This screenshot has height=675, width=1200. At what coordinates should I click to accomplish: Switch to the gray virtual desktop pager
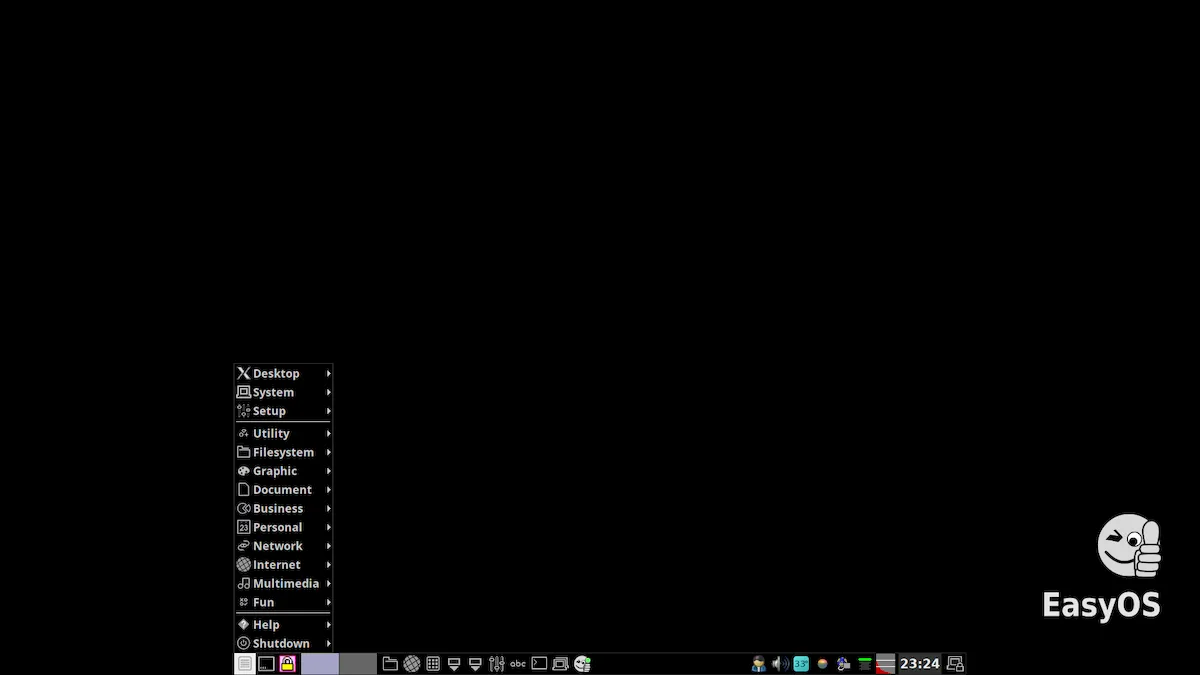358,663
